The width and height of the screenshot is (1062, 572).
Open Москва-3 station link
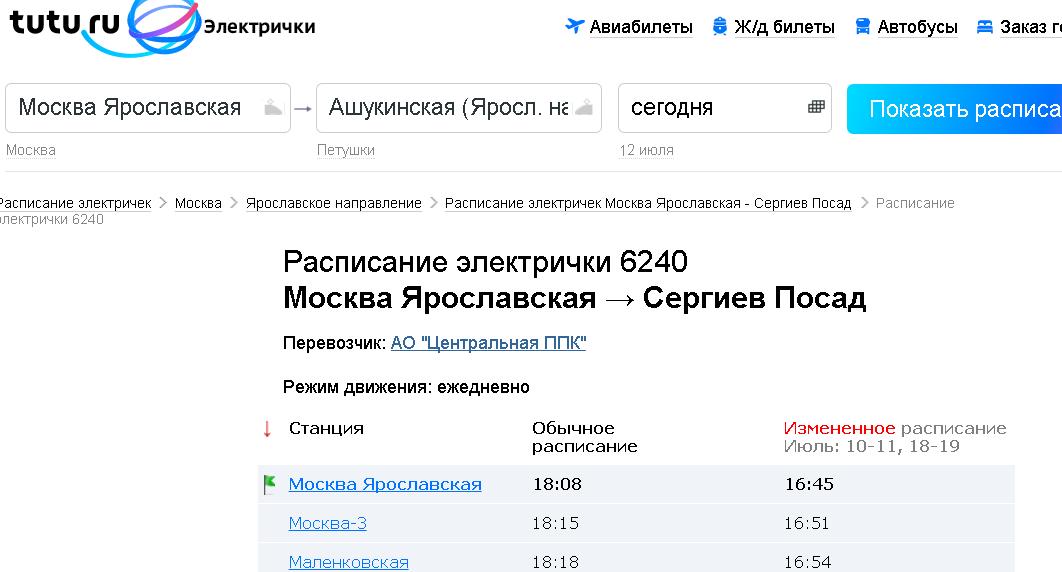(327, 523)
